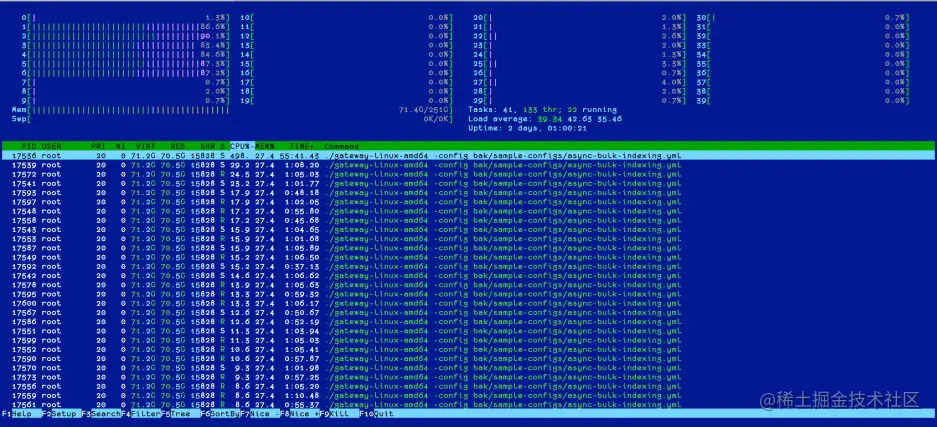The image size is (937, 427).
Task: Select the highlighted process row 17536
Action: (x=468, y=155)
